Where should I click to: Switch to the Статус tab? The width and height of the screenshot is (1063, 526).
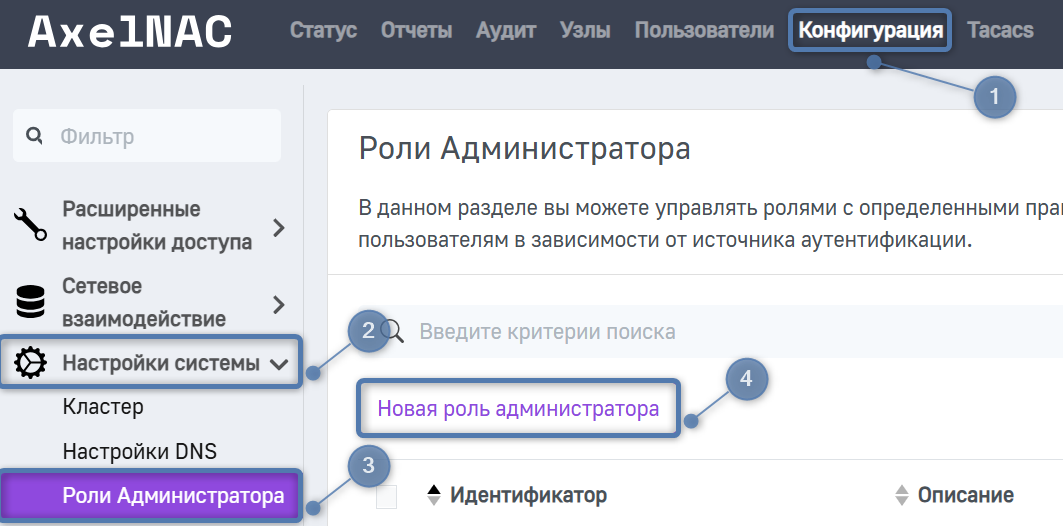(323, 31)
